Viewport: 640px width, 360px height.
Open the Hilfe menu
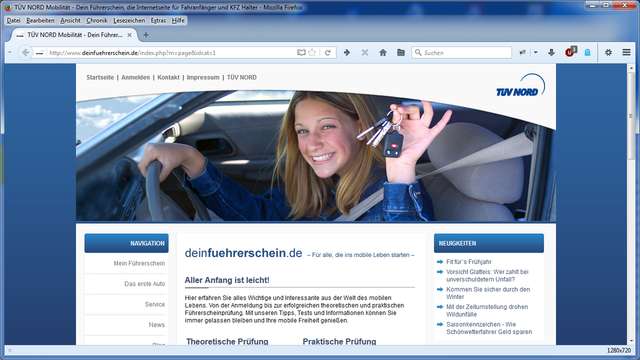pos(178,20)
